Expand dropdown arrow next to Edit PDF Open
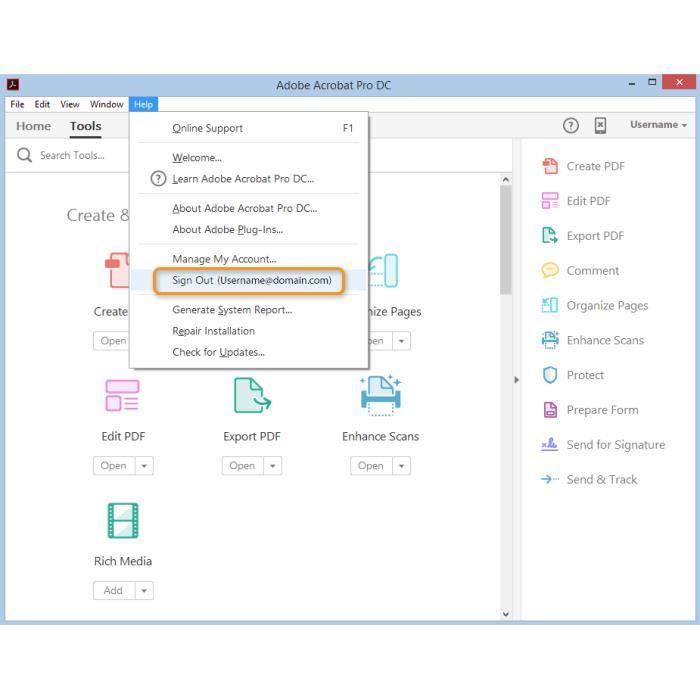 [x=144, y=466]
